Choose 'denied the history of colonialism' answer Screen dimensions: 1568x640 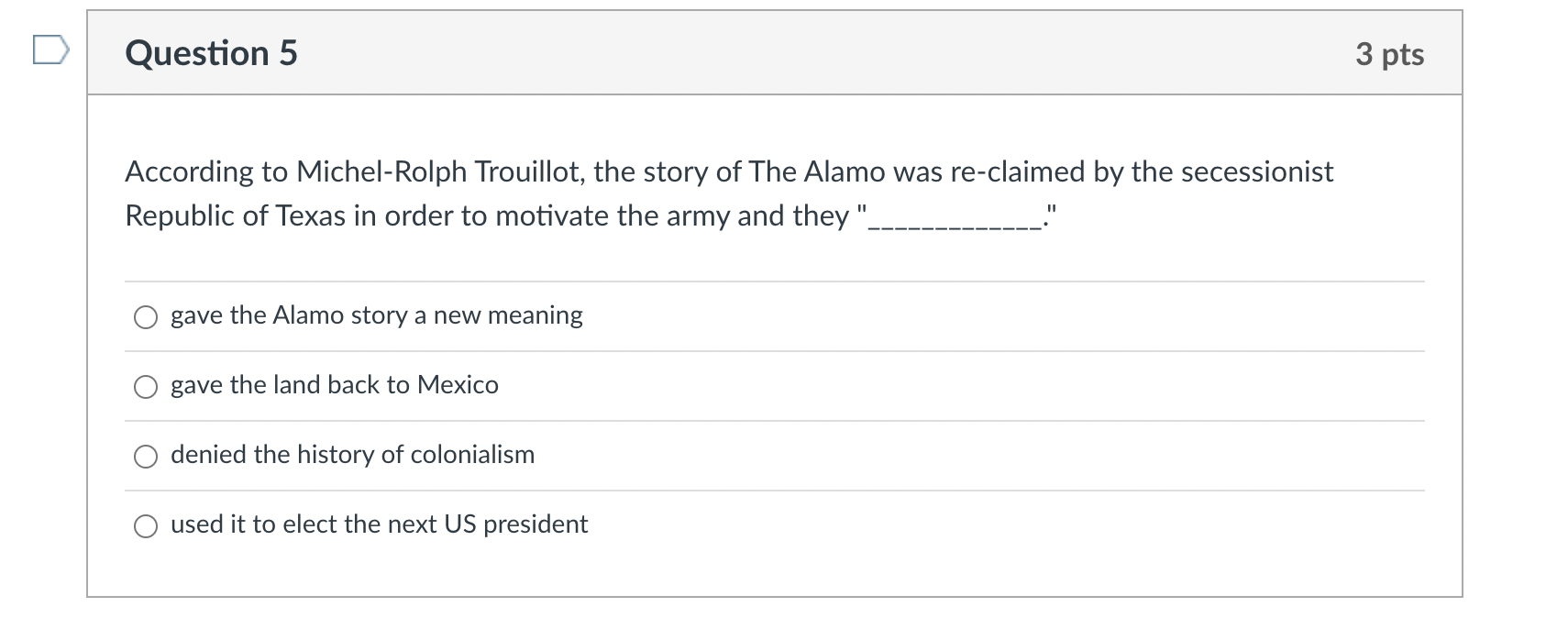145,456
